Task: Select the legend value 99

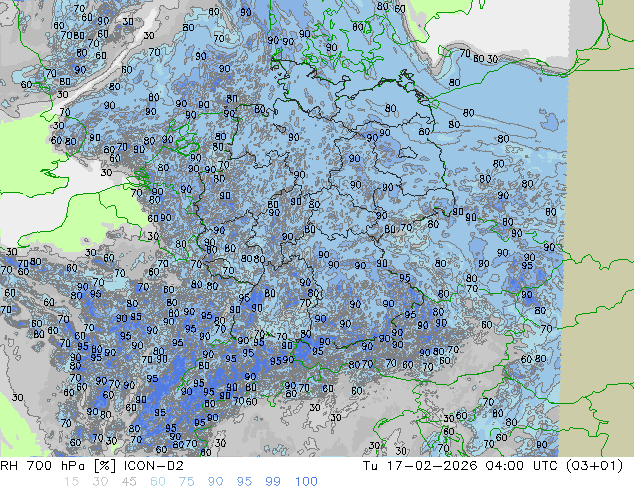Action: 273,482
